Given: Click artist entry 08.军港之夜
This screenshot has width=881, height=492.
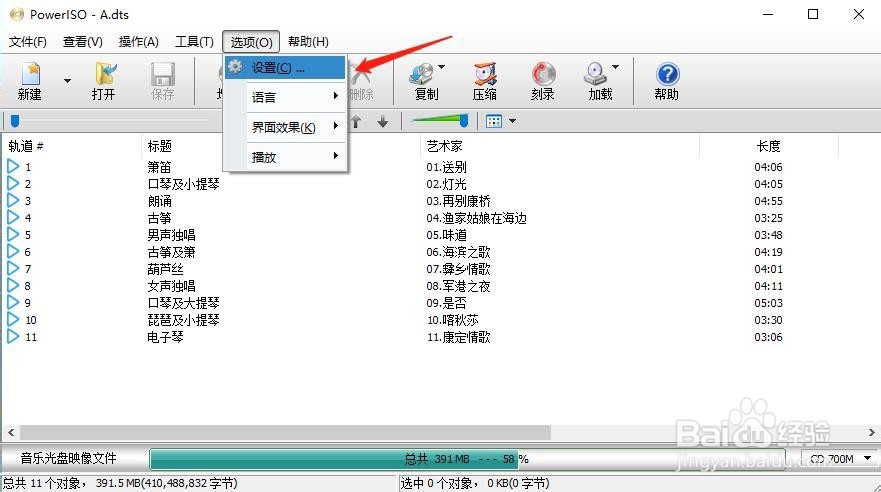Looking at the screenshot, I should (x=458, y=286).
